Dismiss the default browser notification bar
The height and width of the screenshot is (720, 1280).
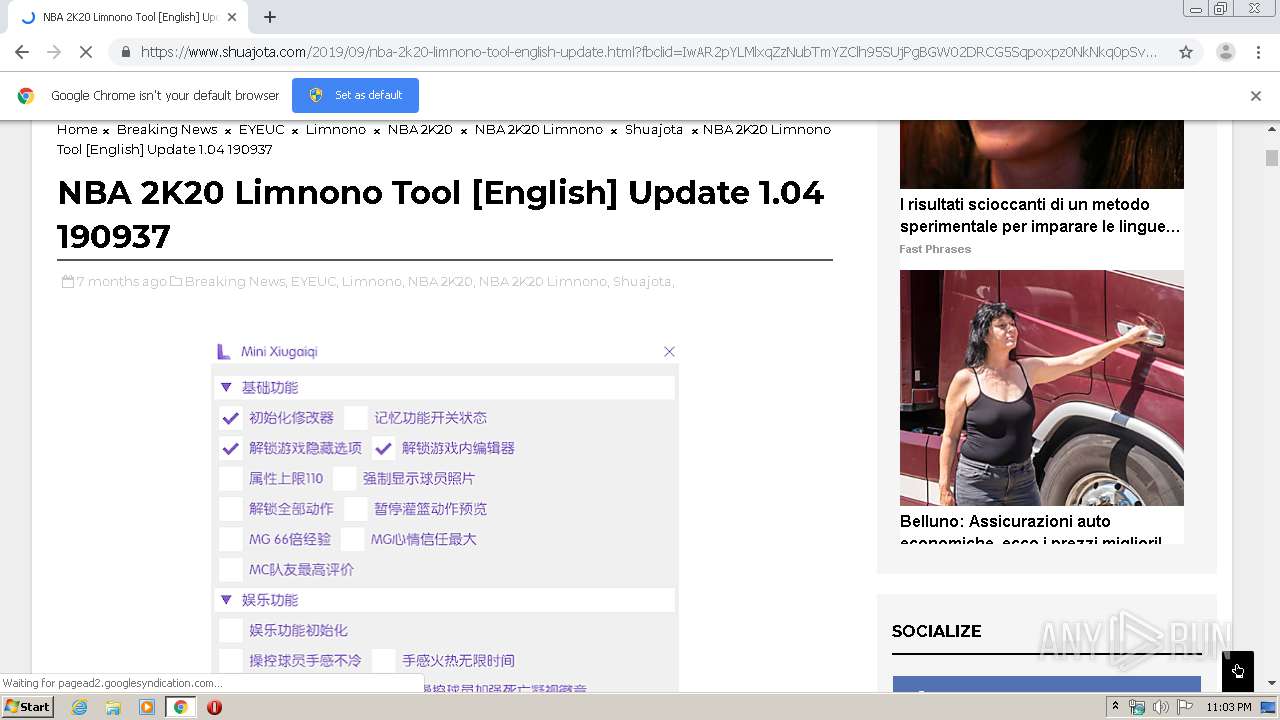(x=1256, y=96)
